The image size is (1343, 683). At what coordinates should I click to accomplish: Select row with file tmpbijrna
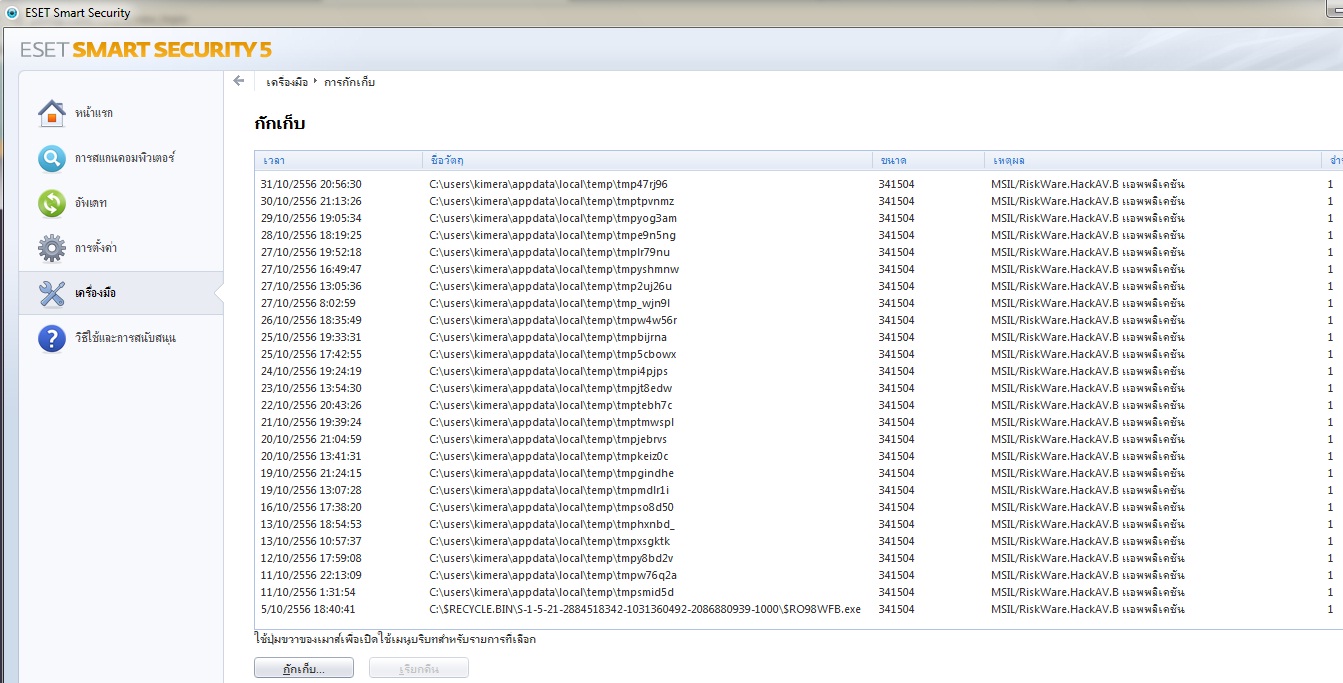(798, 337)
